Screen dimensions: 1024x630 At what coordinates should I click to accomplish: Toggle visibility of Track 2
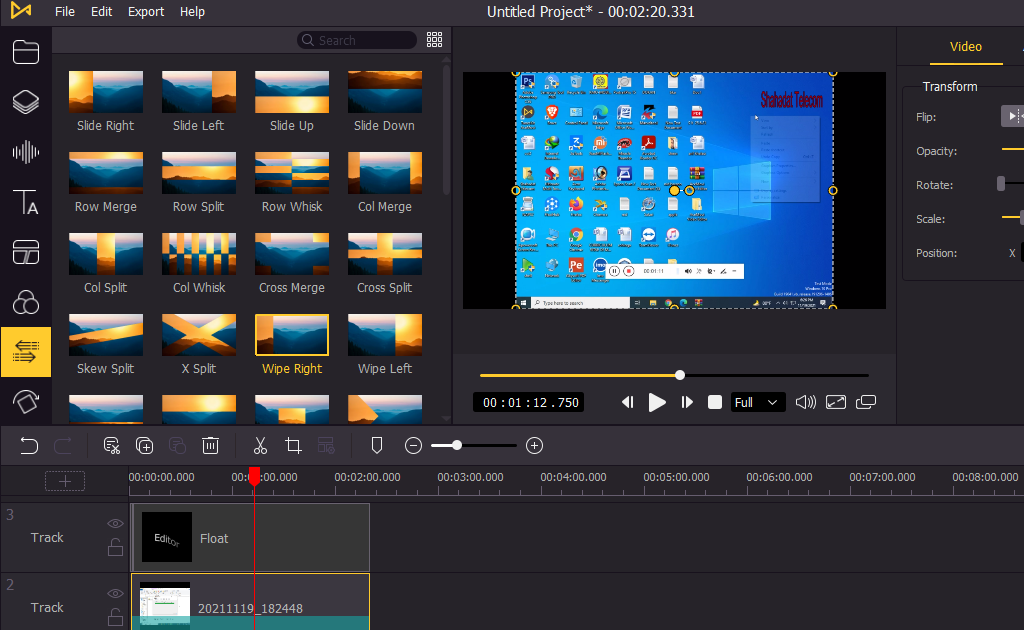[115, 592]
